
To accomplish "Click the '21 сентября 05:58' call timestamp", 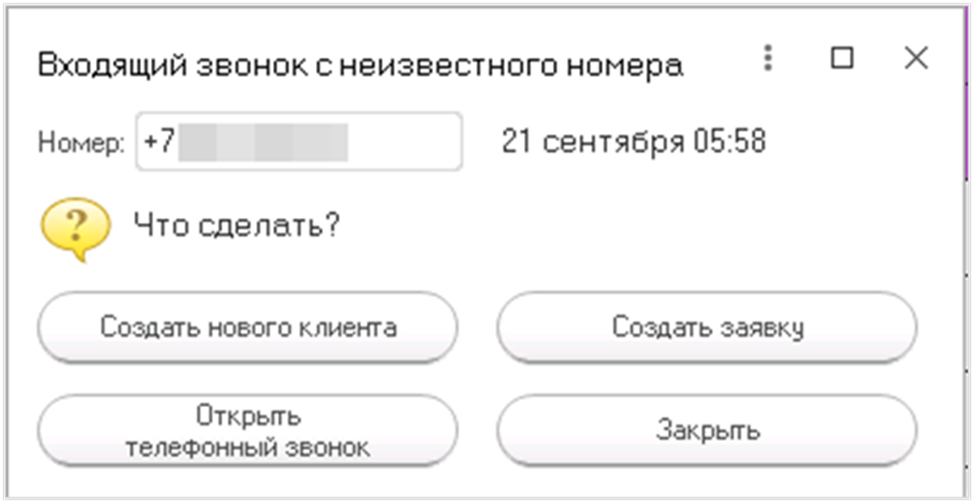I will tap(634, 142).
